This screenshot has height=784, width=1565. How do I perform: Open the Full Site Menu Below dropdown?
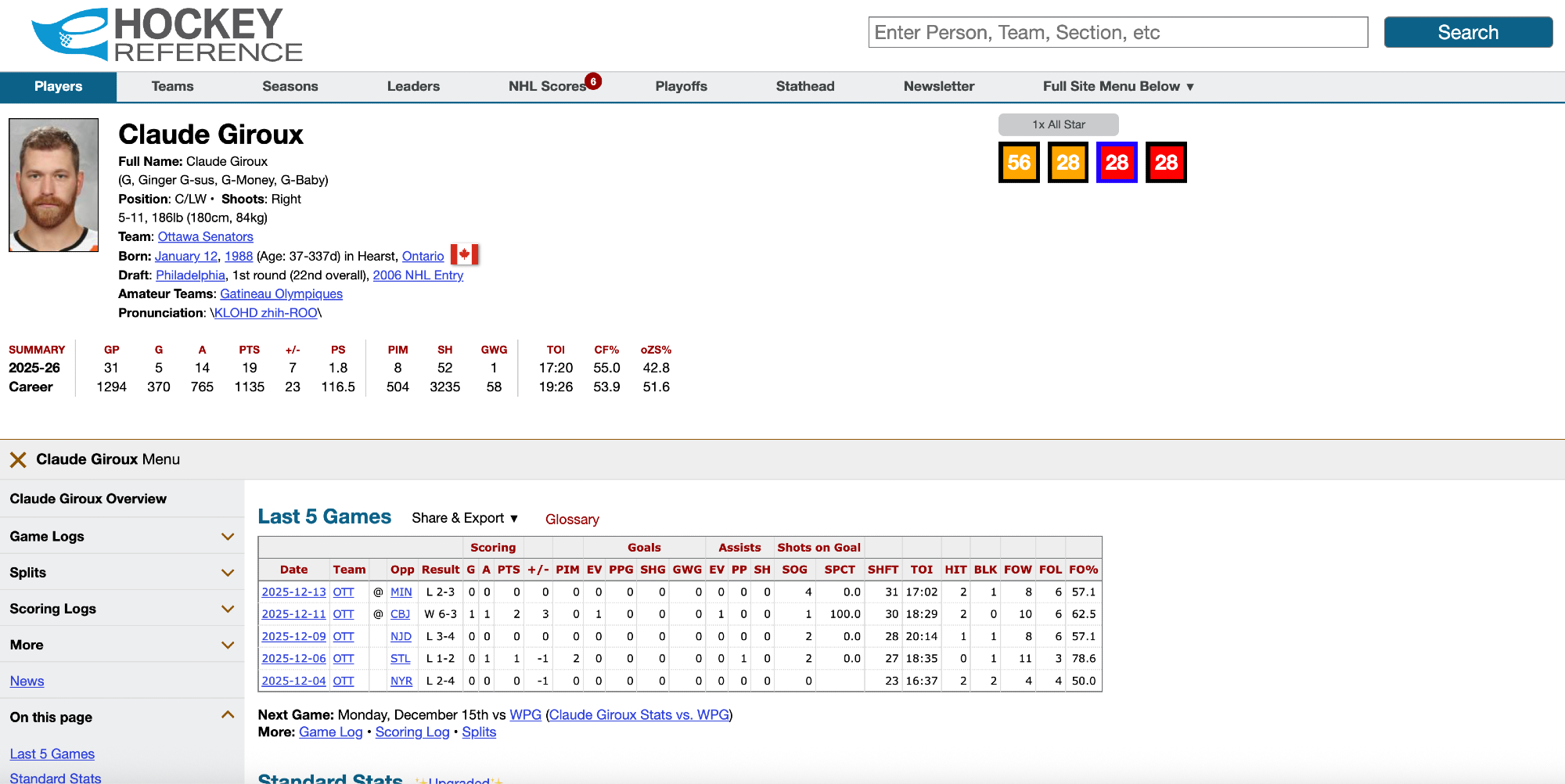tap(1117, 86)
